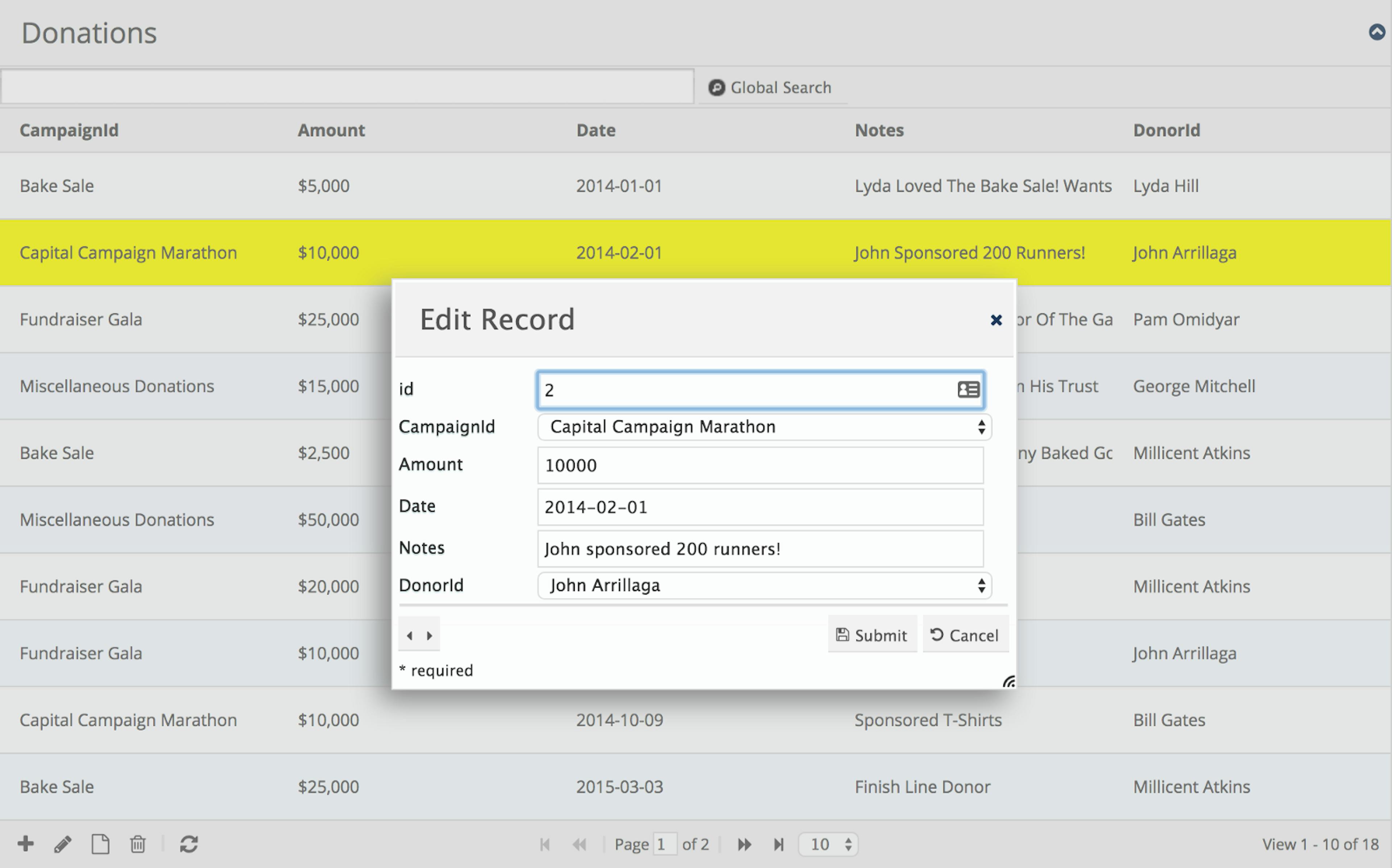Click the Lyda Loved The Bake Sale note

983,186
